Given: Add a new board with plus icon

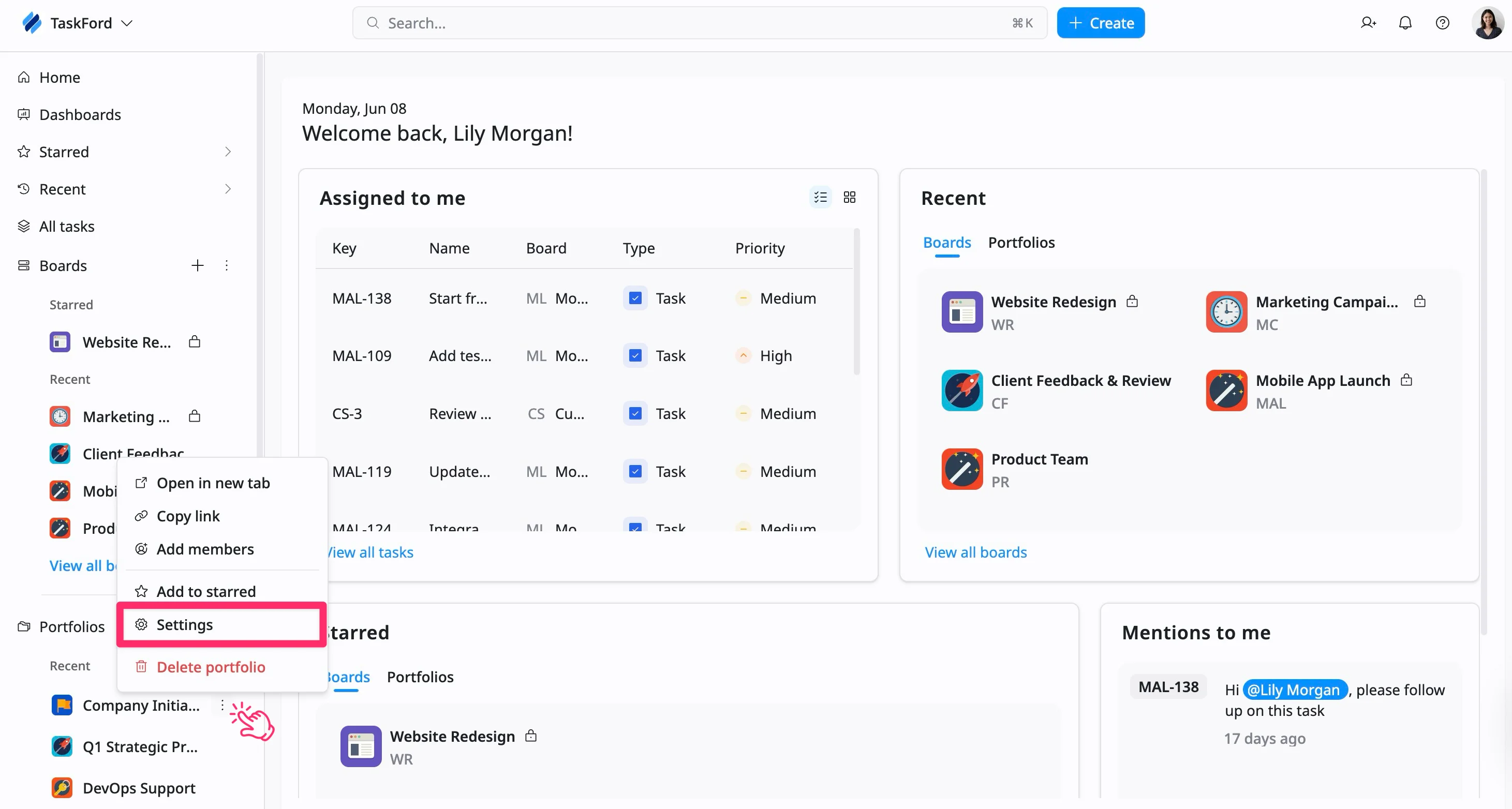Looking at the screenshot, I should click(197, 265).
